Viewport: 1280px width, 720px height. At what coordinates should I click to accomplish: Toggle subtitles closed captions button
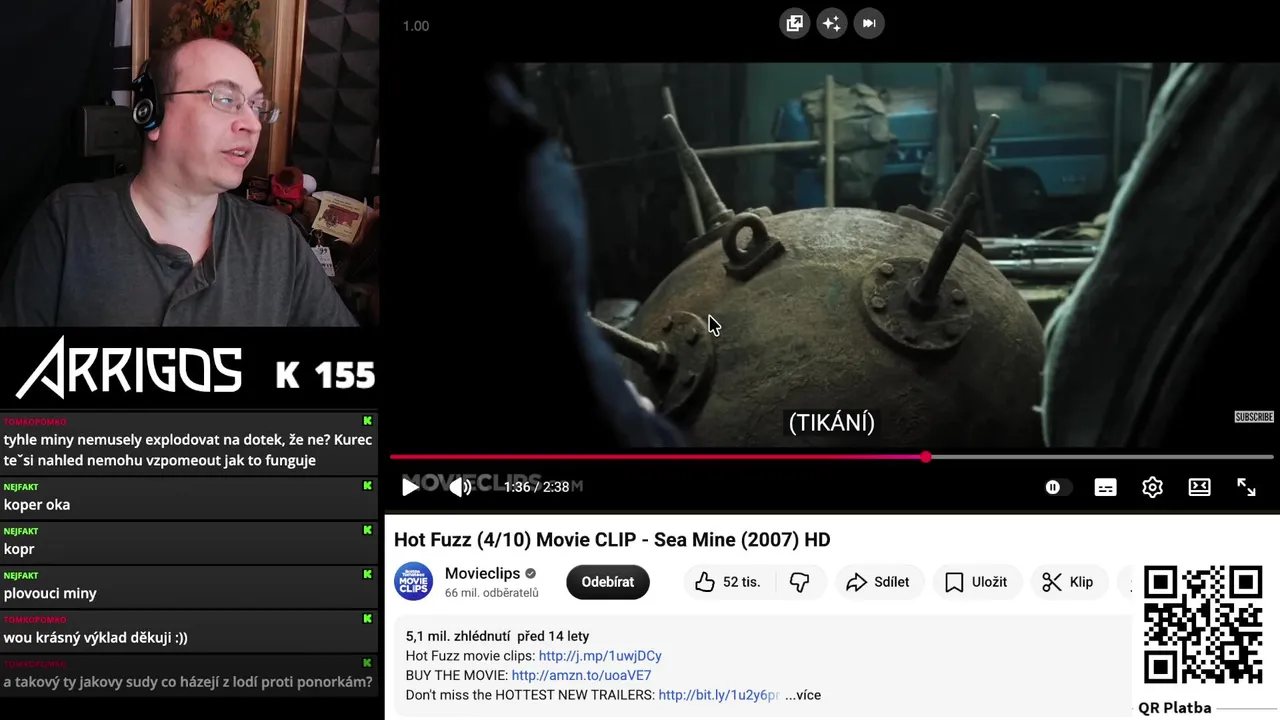[1105, 487]
